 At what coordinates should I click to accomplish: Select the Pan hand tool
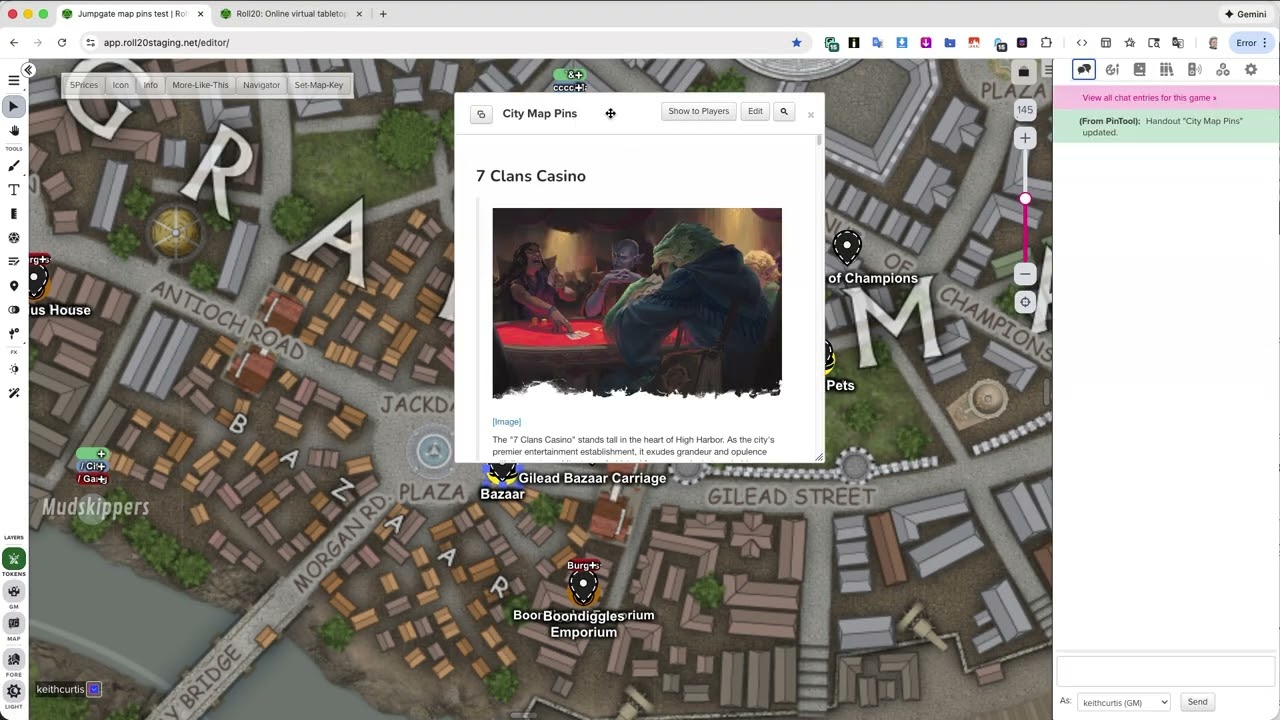[14, 130]
